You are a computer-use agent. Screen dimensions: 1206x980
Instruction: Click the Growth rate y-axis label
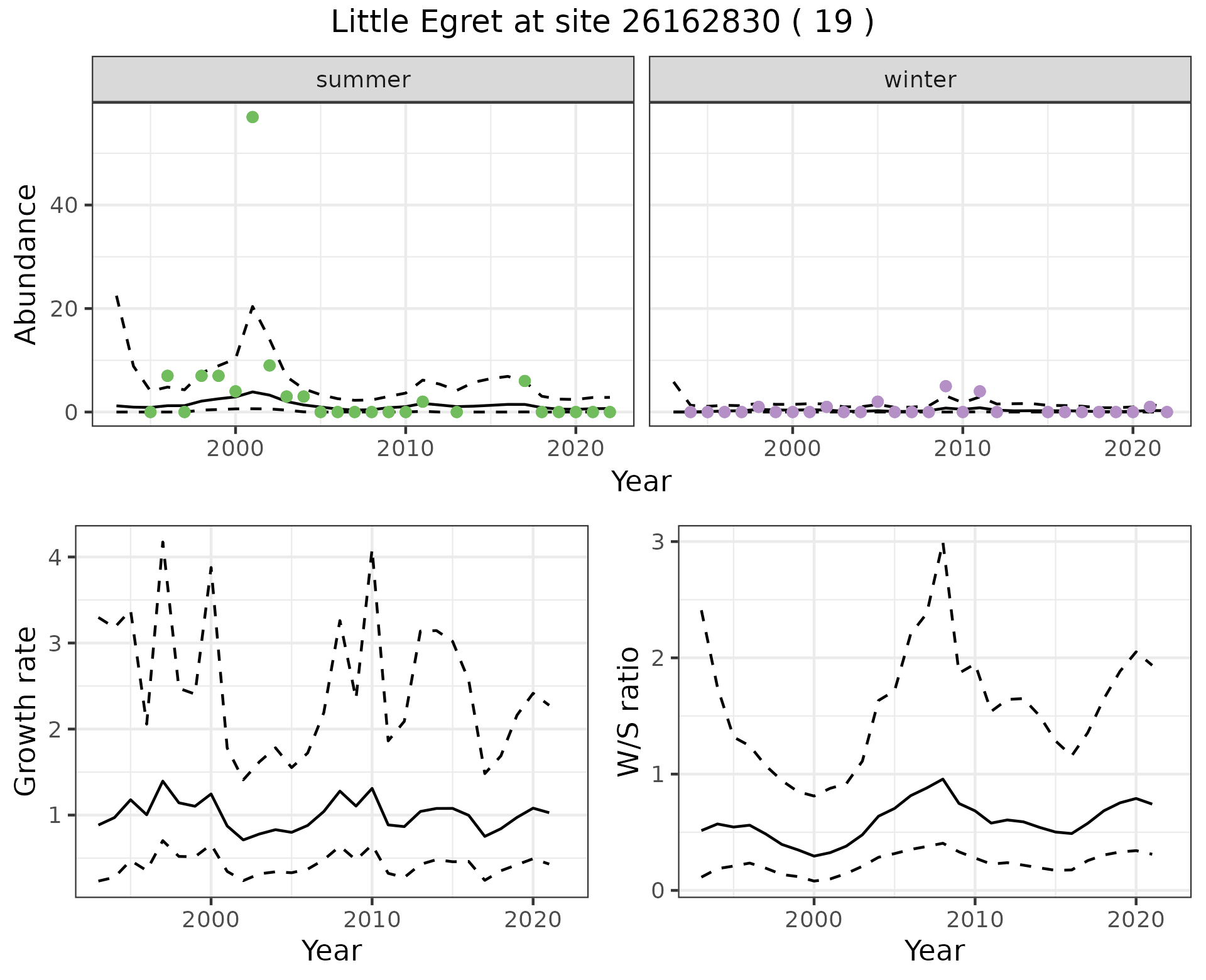26,711
